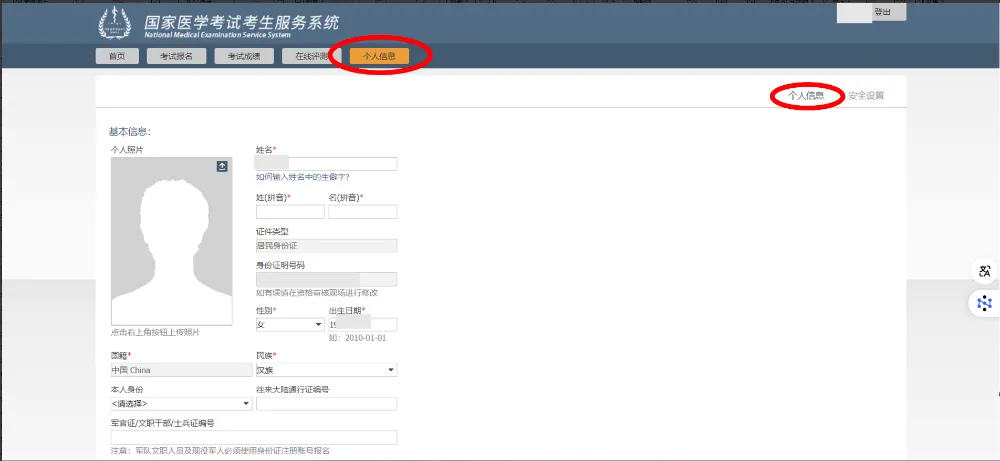Click the date example text 2010-01-01

click(365, 338)
